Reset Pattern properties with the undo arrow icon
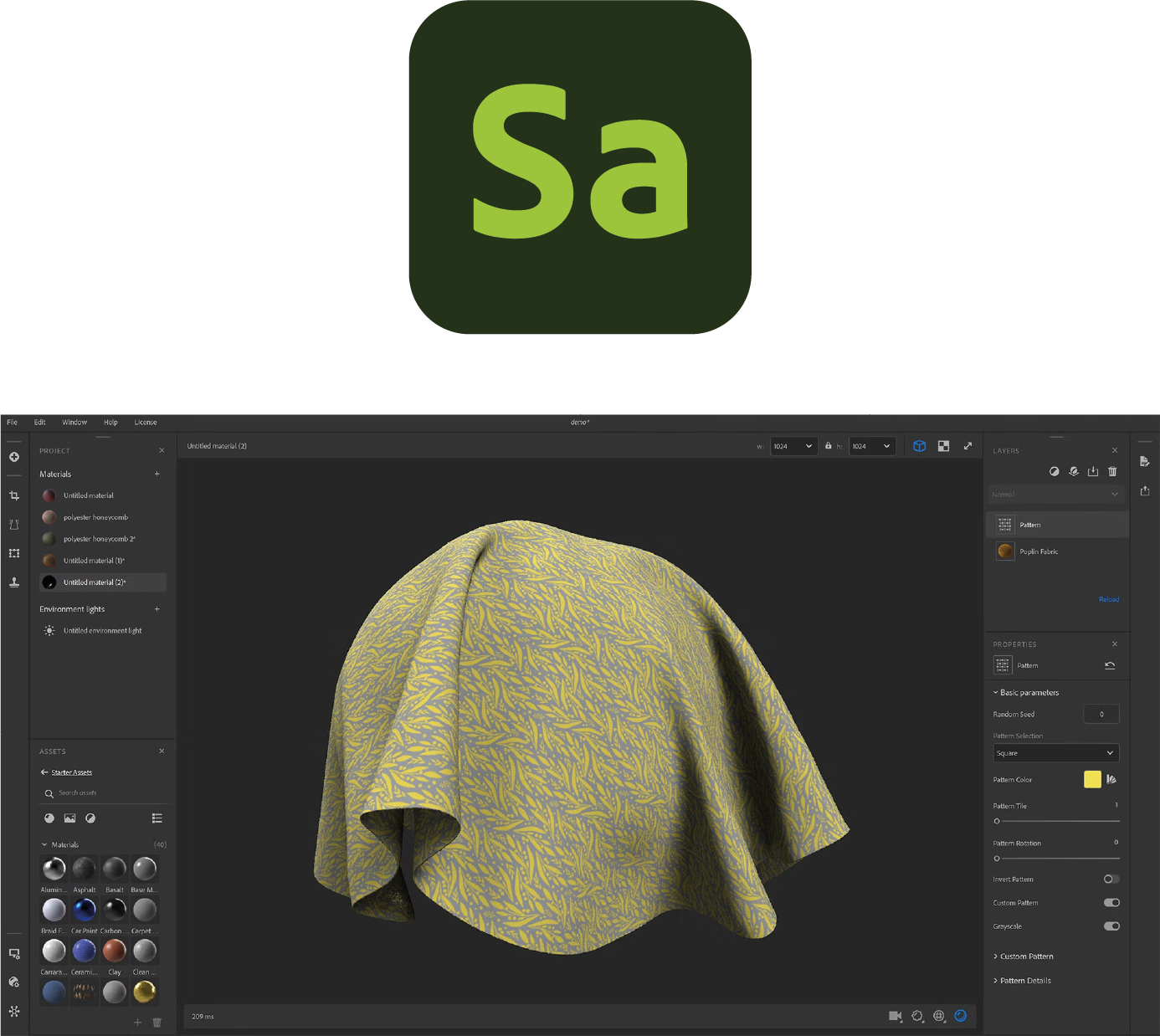This screenshot has width=1160, height=1036. pyautogui.click(x=1110, y=666)
